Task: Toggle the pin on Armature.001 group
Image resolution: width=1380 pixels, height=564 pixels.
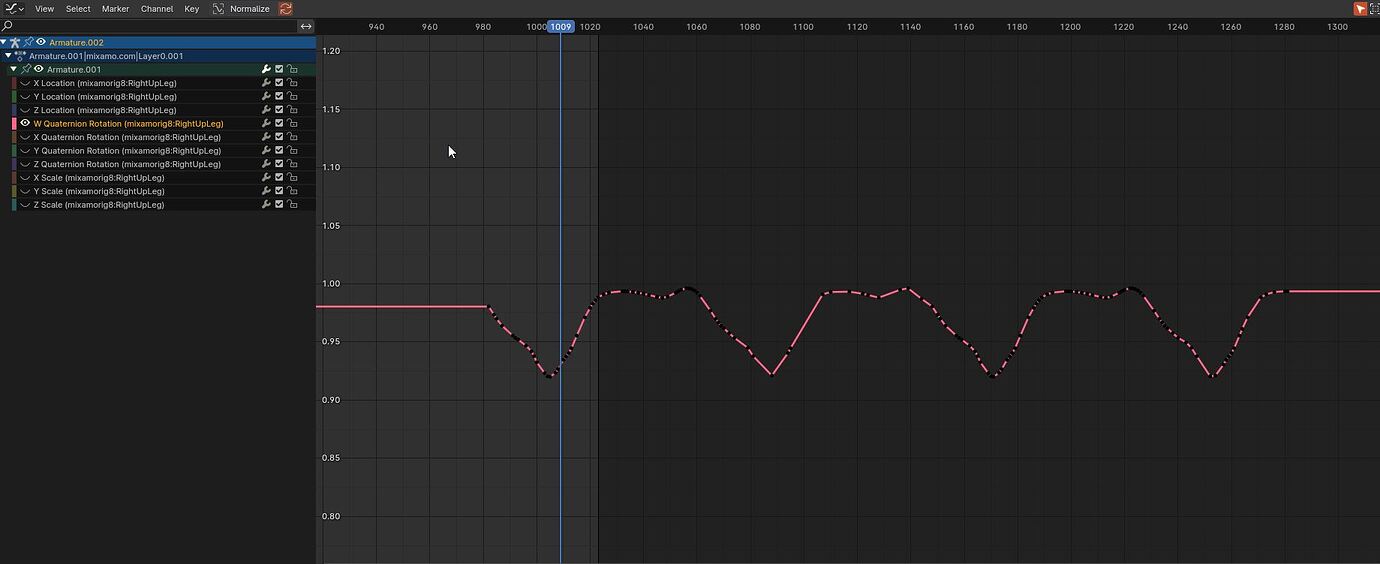Action: point(26,70)
